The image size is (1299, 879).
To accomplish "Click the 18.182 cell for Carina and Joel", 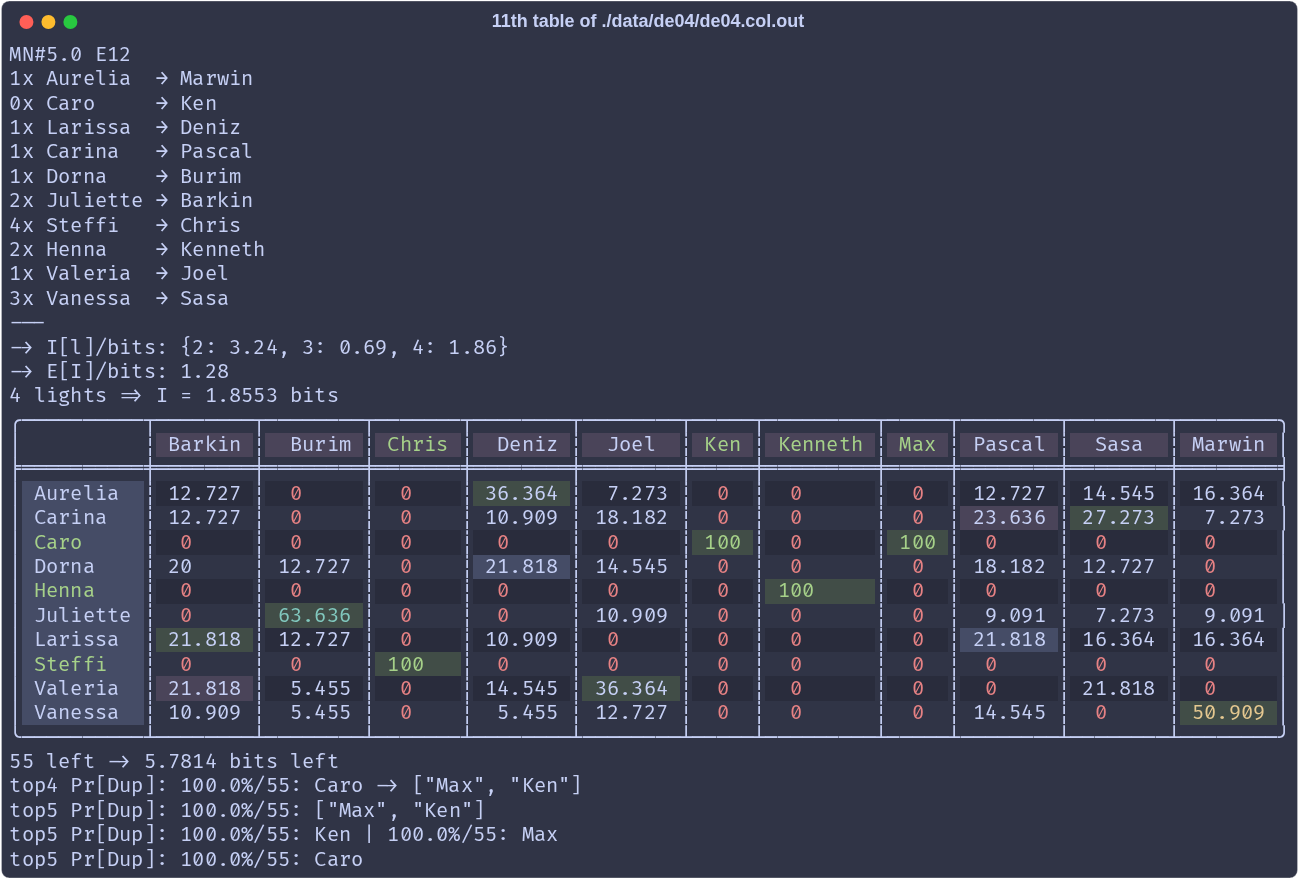I will [631, 517].
